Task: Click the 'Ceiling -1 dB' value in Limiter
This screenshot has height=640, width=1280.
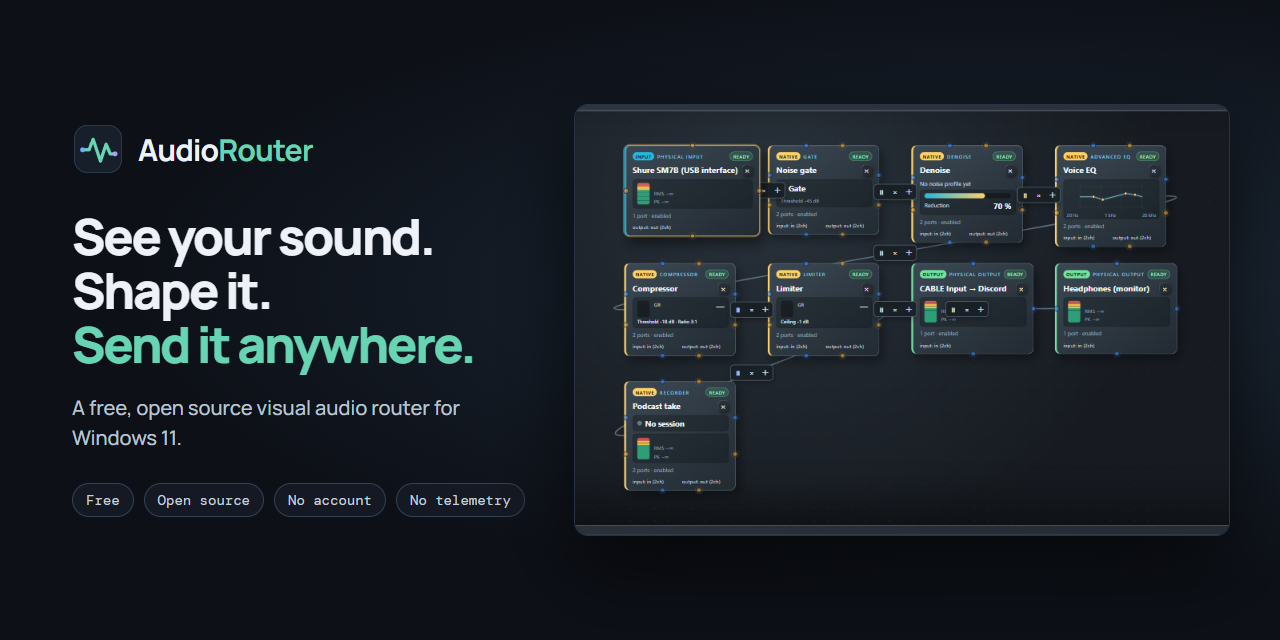Action: tap(795, 322)
